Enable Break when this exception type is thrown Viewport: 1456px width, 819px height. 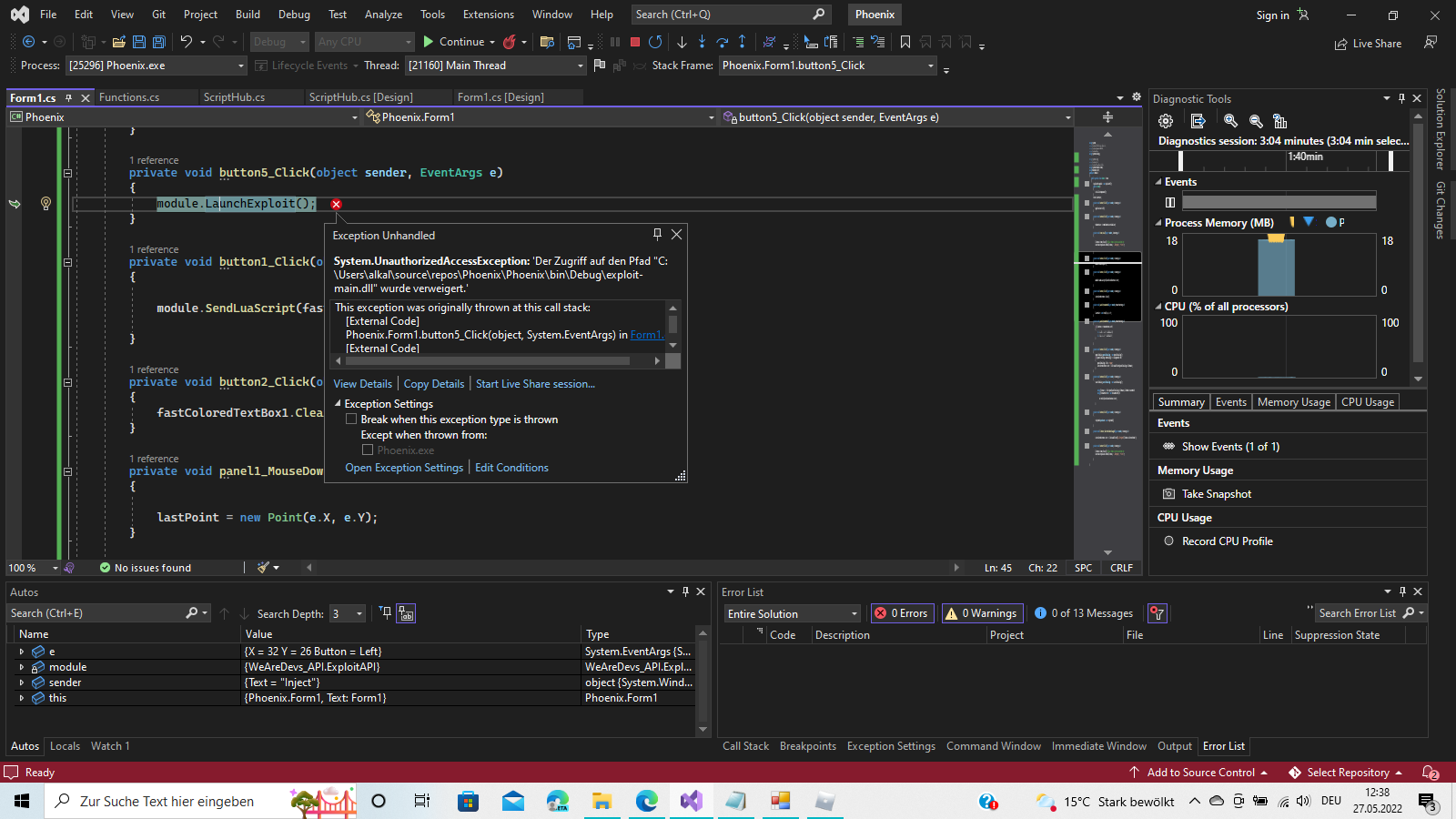351,420
